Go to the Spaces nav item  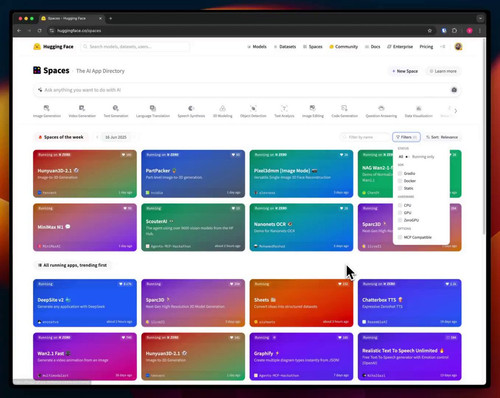tap(313, 47)
